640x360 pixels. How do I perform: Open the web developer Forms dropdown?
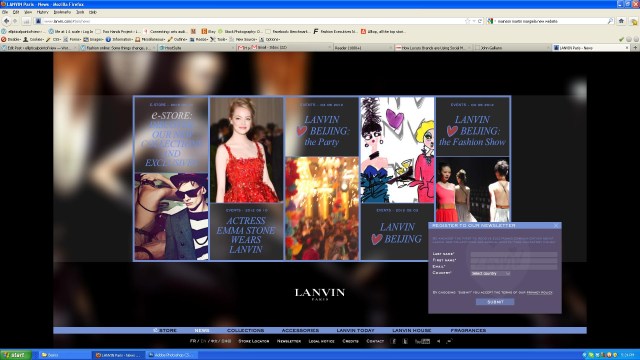(x=72, y=40)
